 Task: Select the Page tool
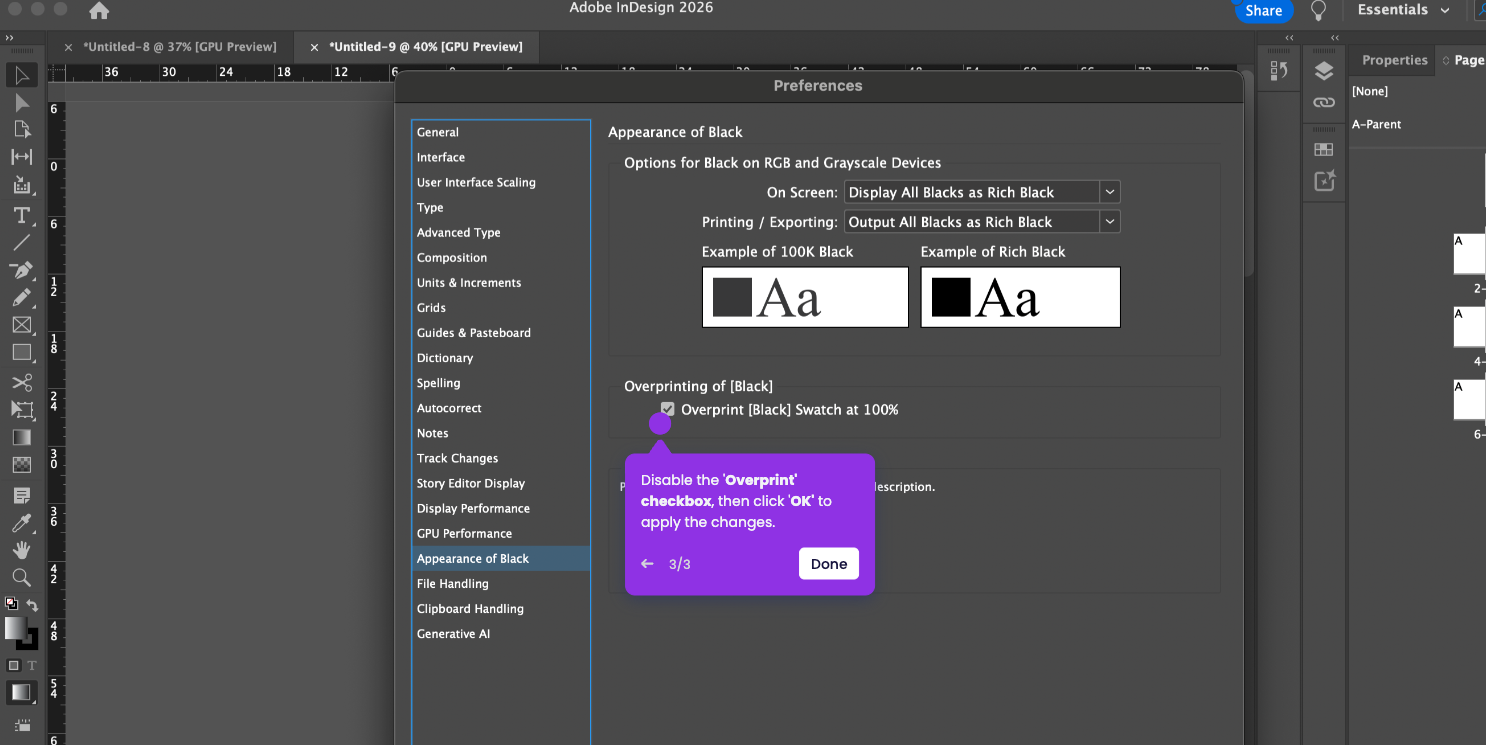click(x=21, y=129)
